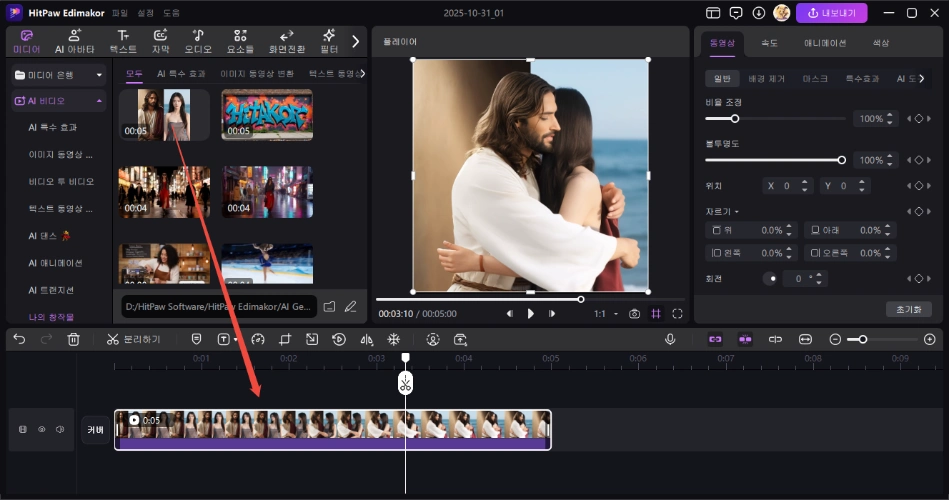Screen dimensions: 949x500
Task: Open the 1:1 aspect ratio dropdown
Action: pyautogui.click(x=605, y=314)
